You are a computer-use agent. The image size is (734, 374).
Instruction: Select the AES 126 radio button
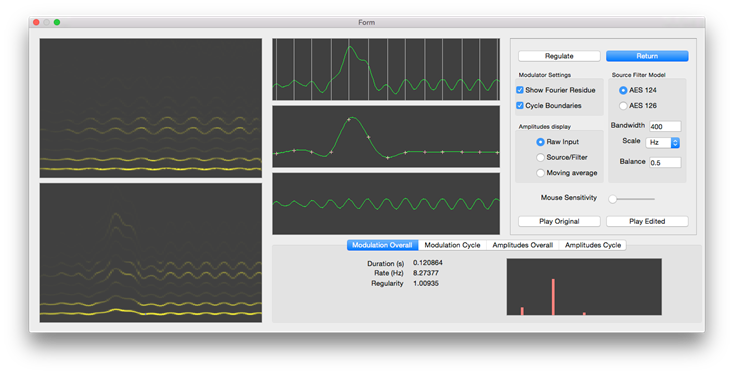(x=623, y=106)
